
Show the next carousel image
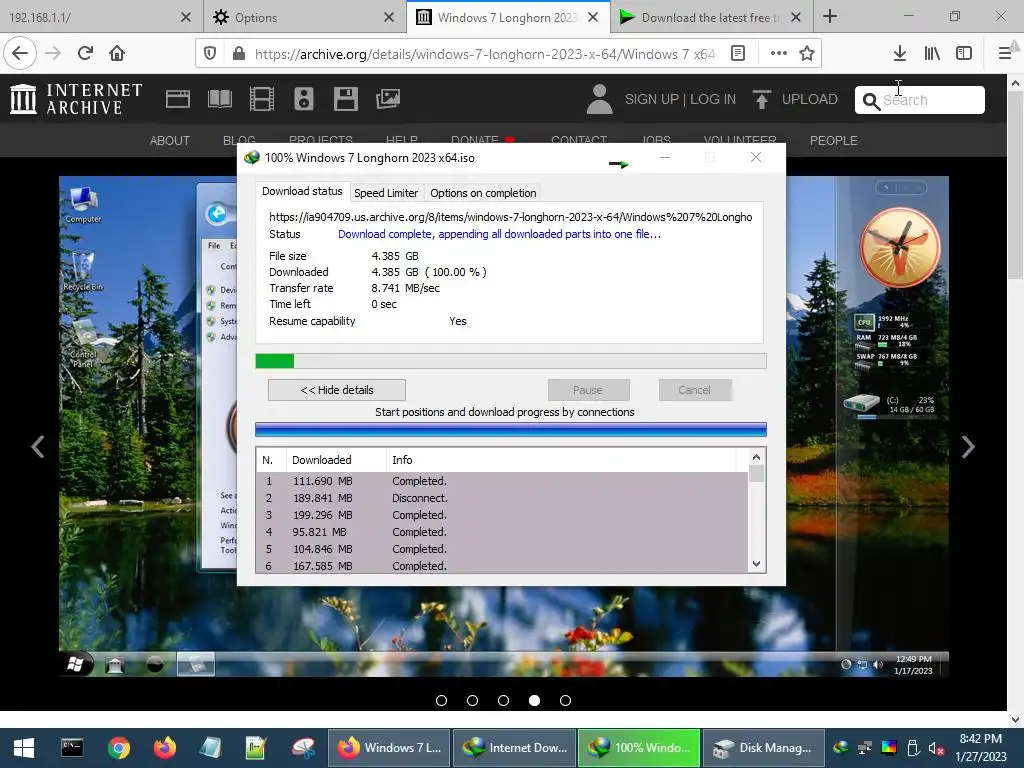[x=968, y=447]
